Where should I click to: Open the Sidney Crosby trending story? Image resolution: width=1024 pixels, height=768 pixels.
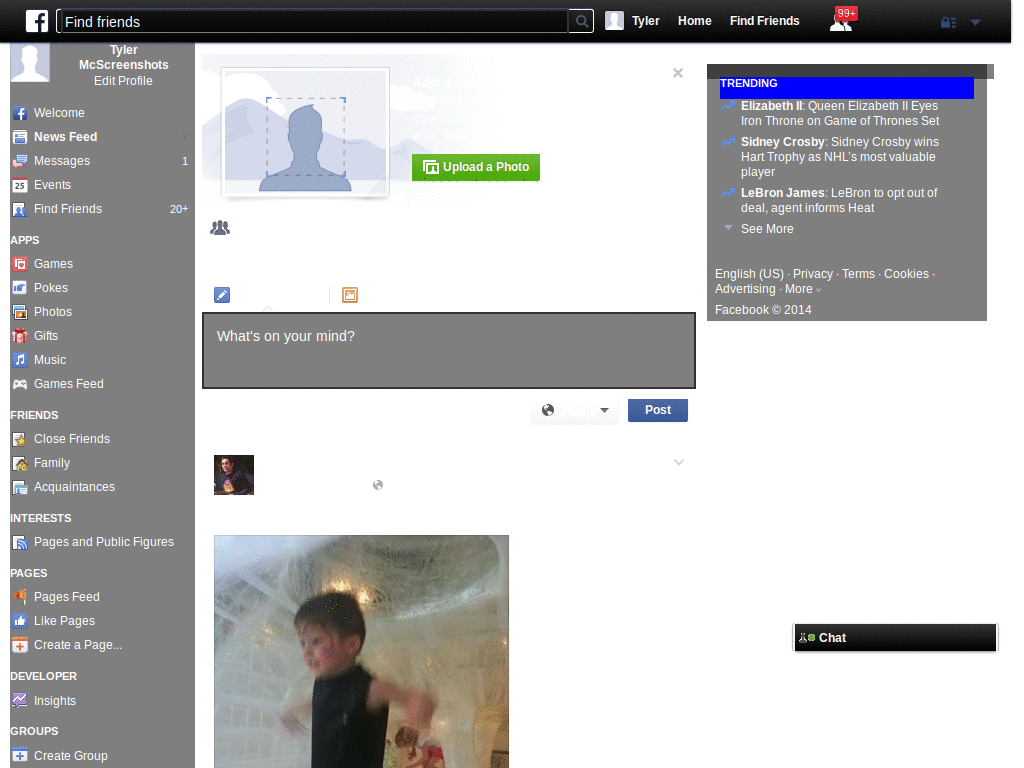(x=839, y=157)
